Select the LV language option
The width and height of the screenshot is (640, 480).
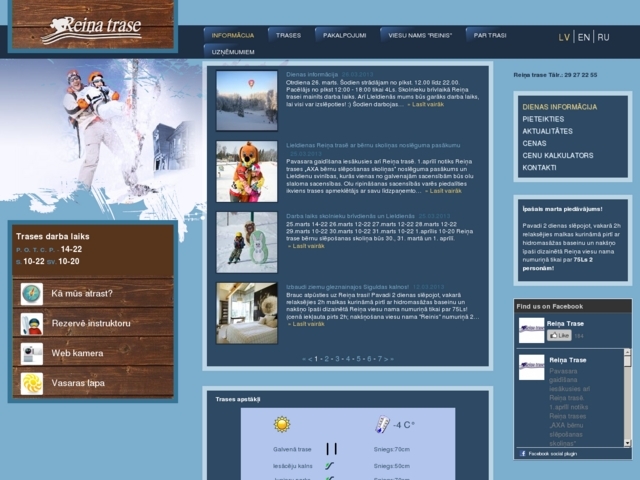564,37
